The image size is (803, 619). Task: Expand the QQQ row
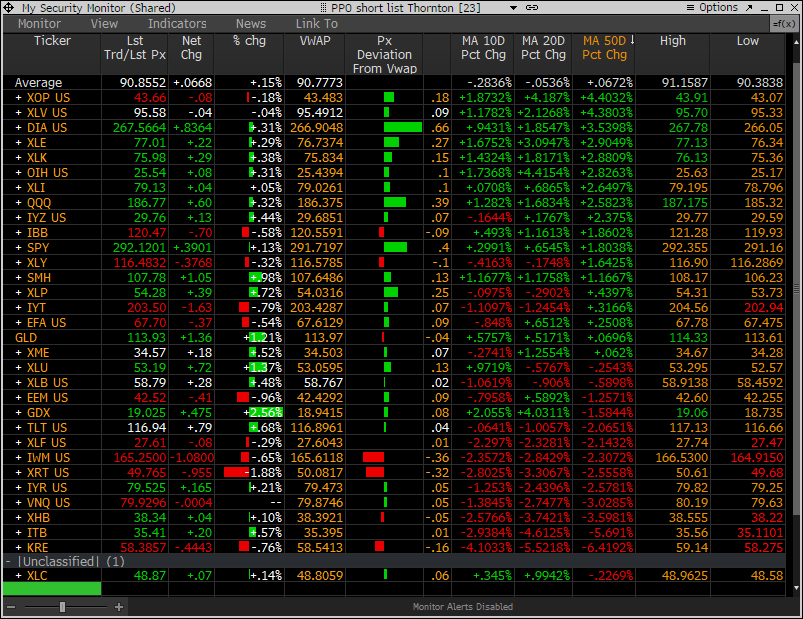19,203
